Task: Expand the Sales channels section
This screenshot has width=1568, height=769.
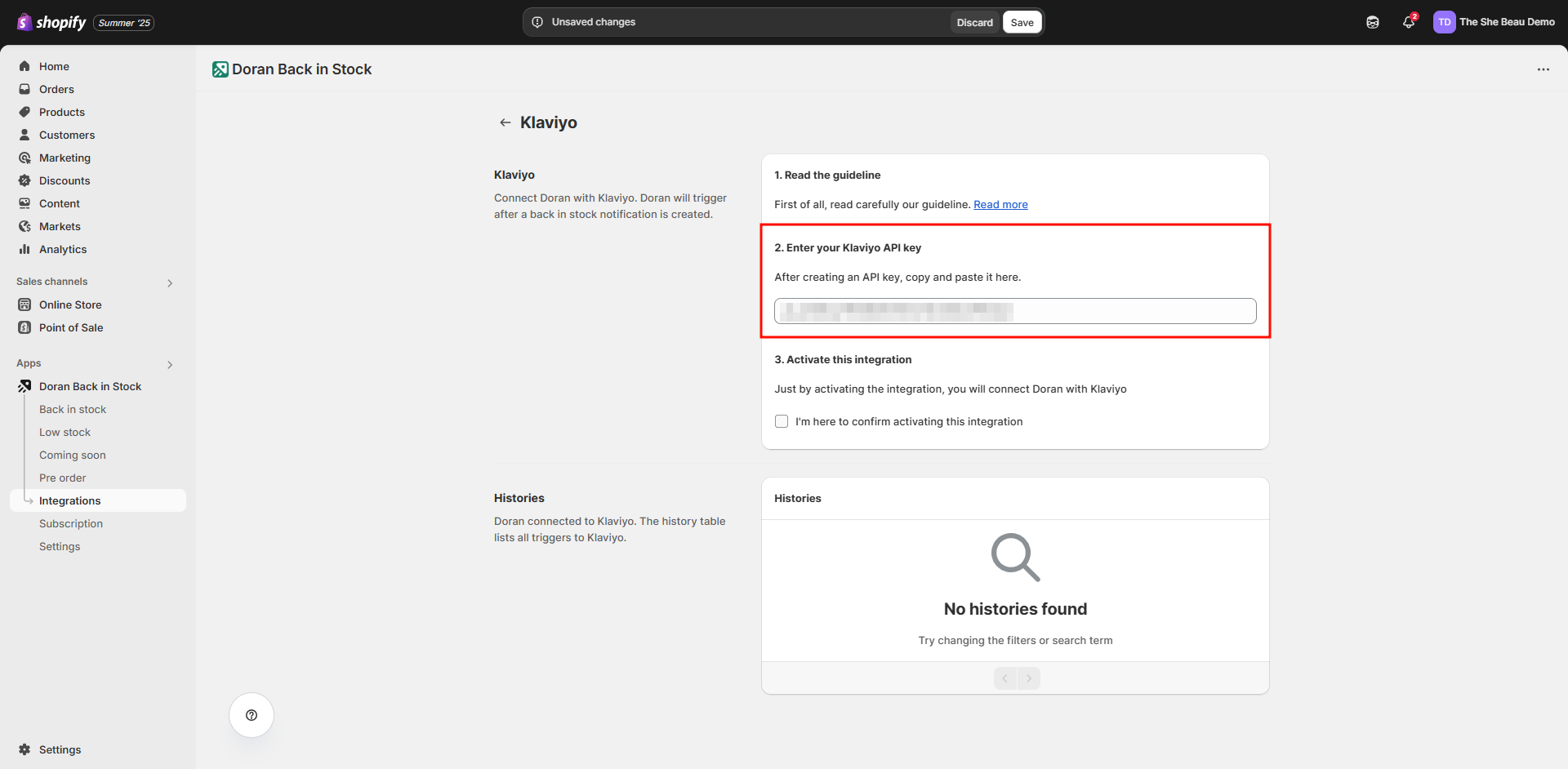Action: 170,282
